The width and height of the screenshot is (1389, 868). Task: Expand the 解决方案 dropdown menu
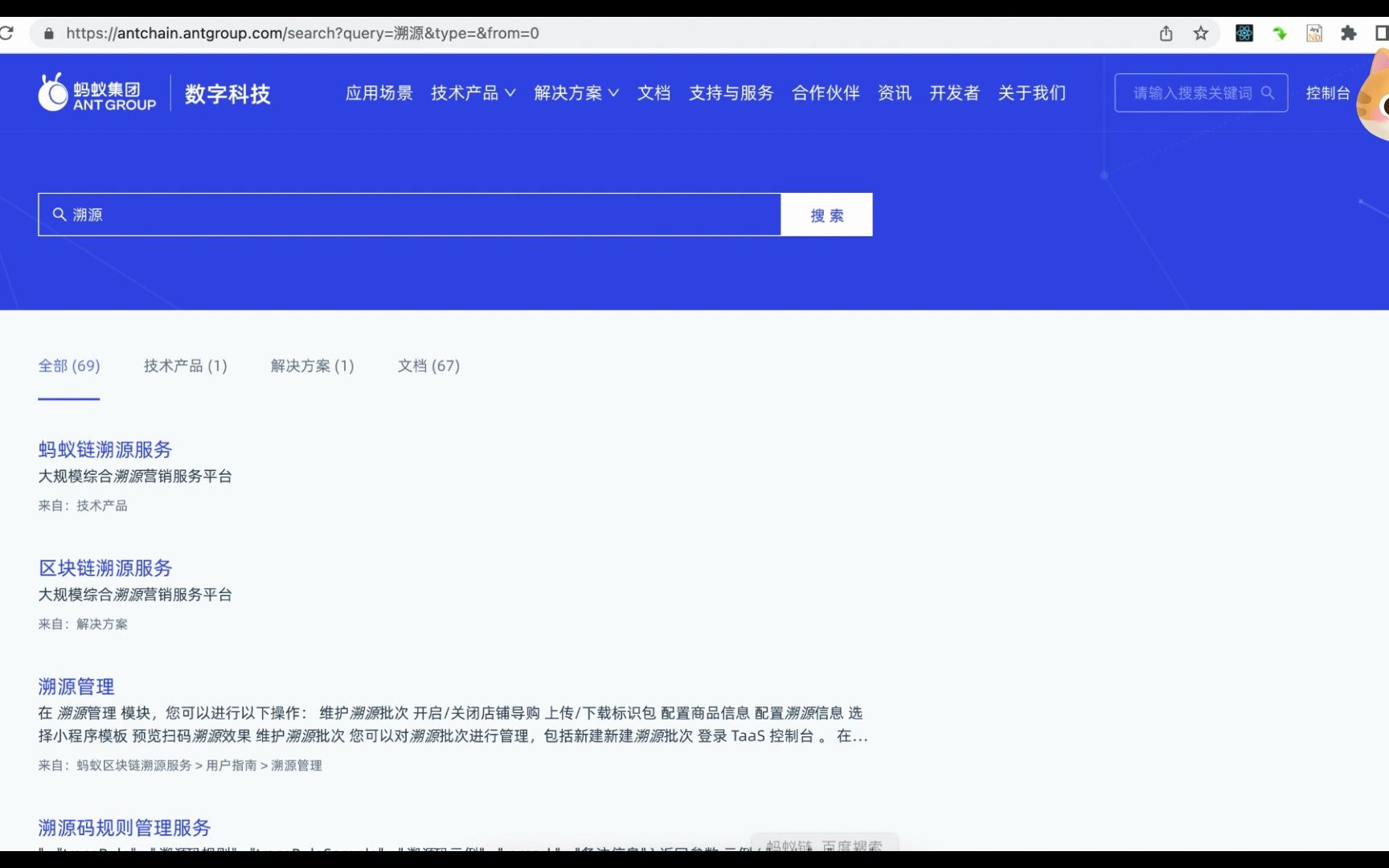576,92
